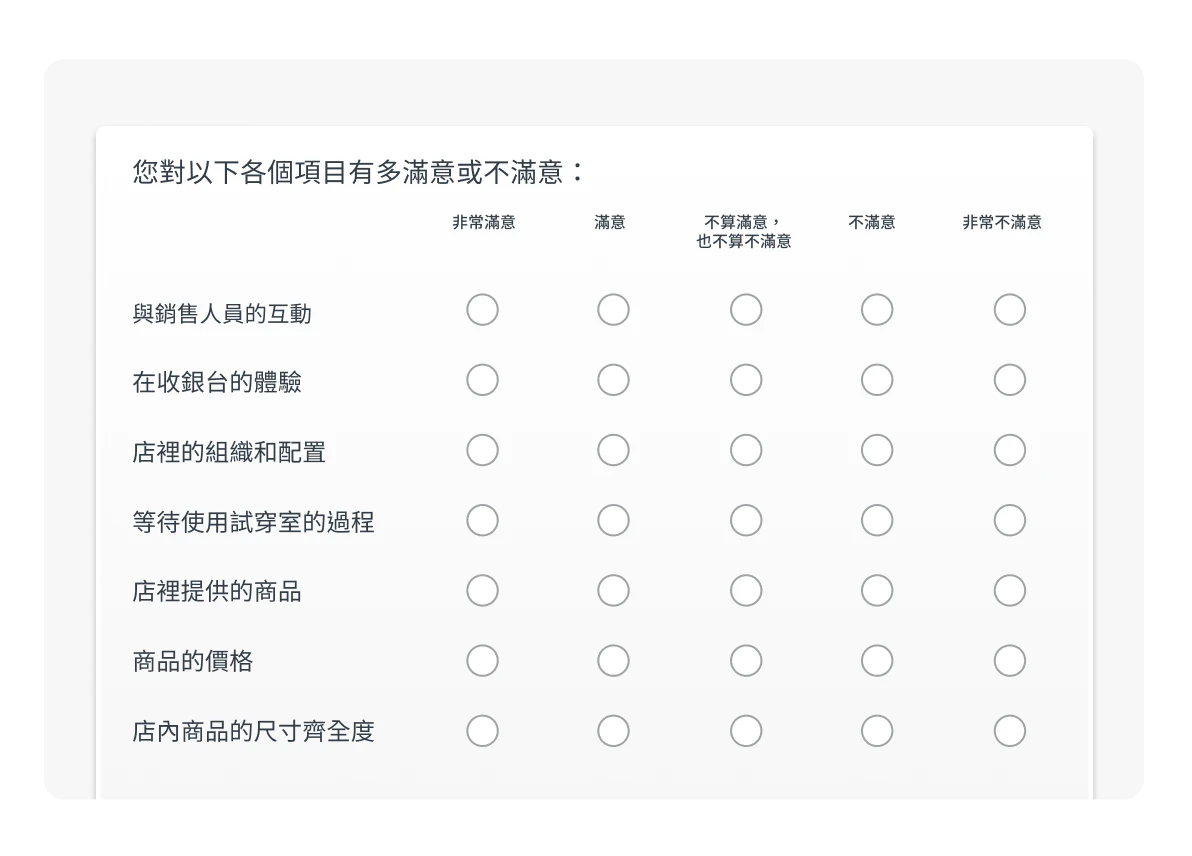Viewport: 1192px width, 856px height.
Task: 選擇「店裡的組織和配置」的「非常不滿意」
Action: tap(1009, 450)
